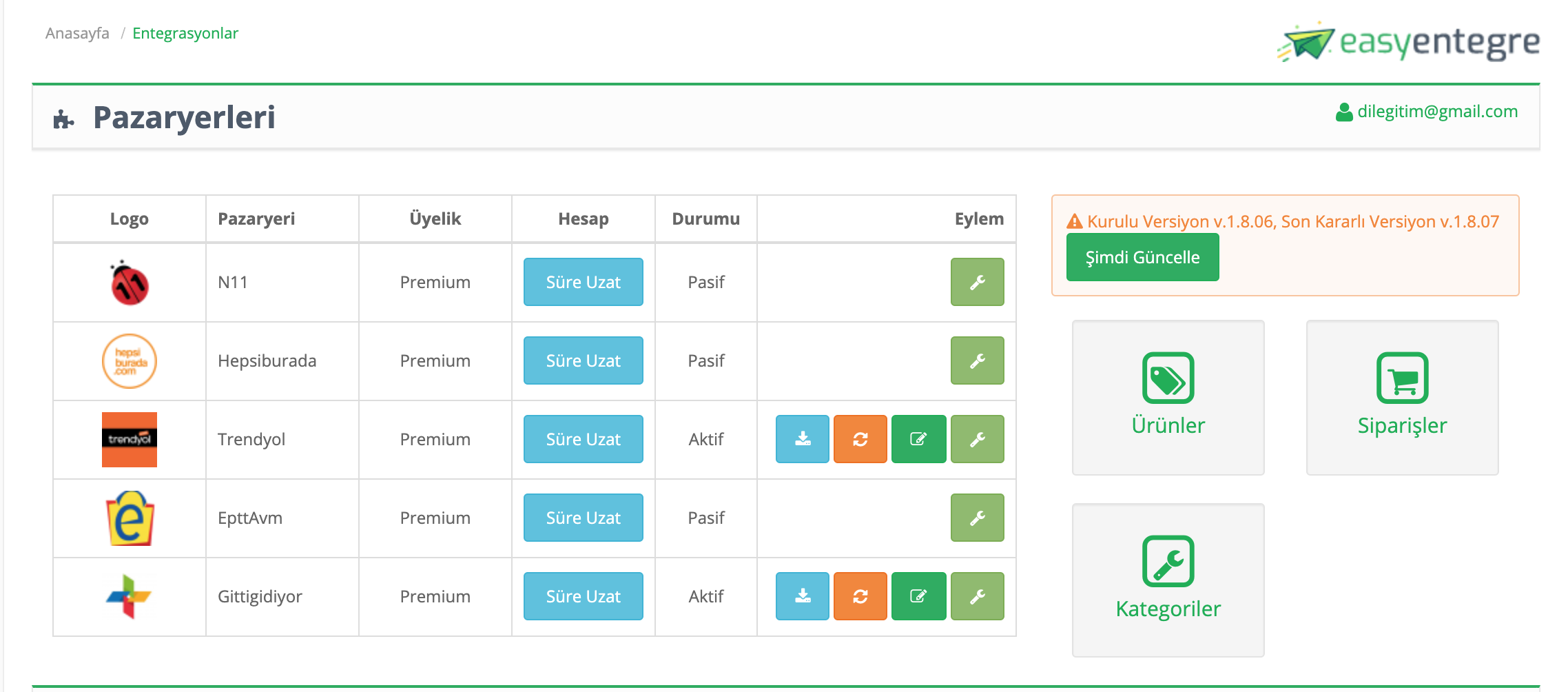The height and width of the screenshot is (692, 1568).
Task: Click Süre Uzat for Gittigidiyor
Action: (x=584, y=596)
